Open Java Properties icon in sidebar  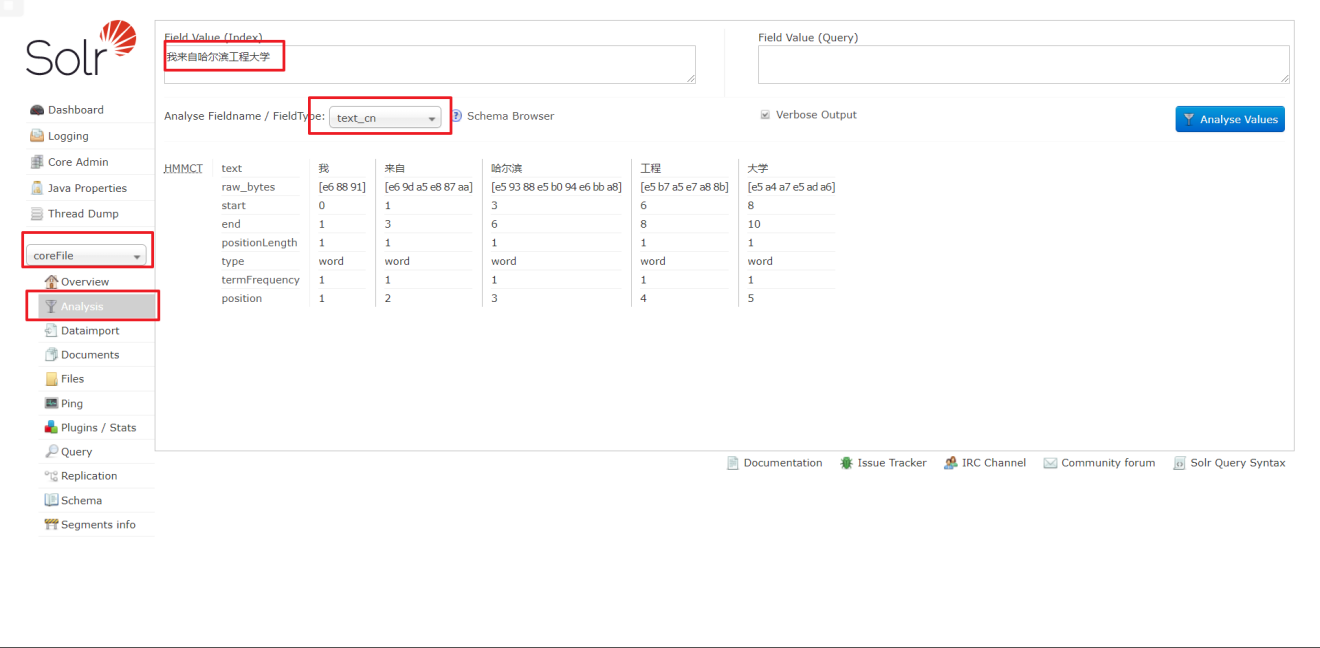37,188
